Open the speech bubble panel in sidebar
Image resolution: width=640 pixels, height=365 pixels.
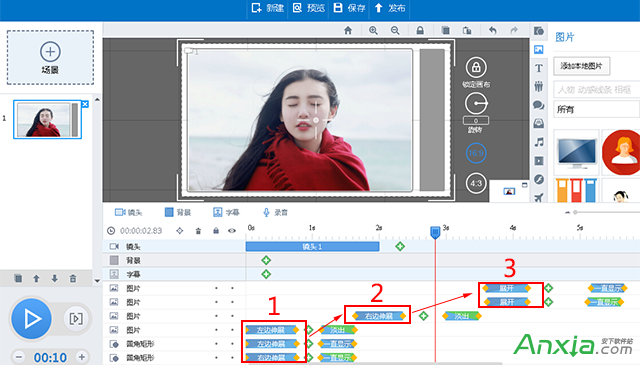click(539, 105)
